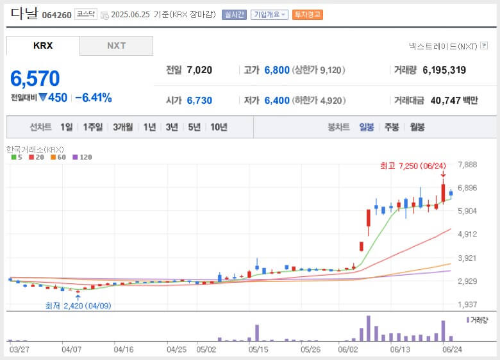Image resolution: width=500 pixels, height=360 pixels.
Task: Click the 전일 value 7,020
Action: click(199, 70)
